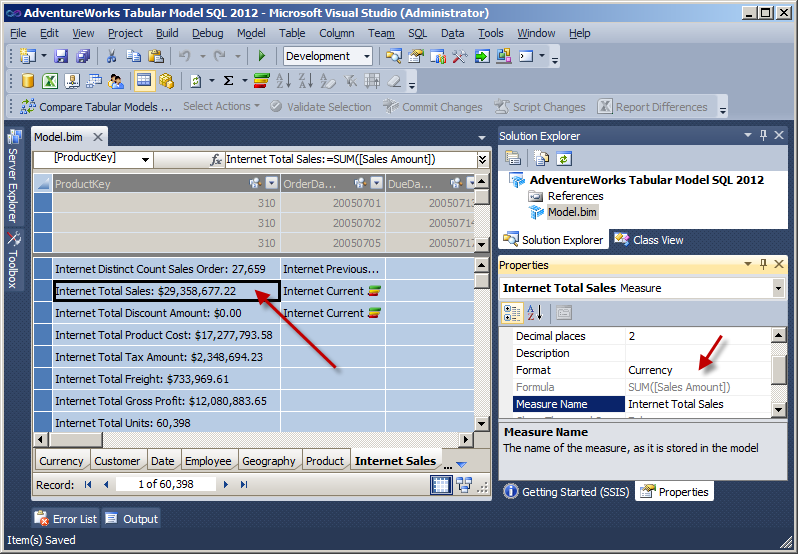Show more table tabs via blue arrow
The image size is (798, 554).
pos(461,464)
